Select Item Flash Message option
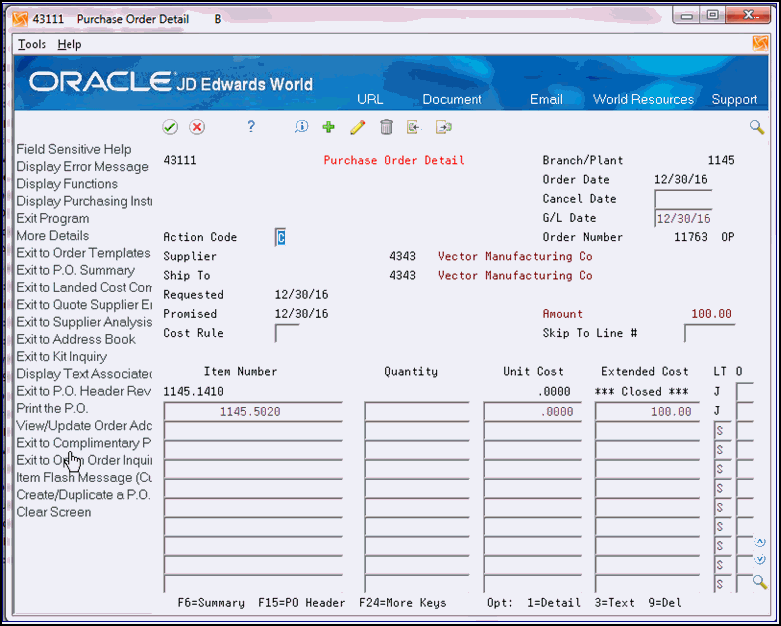This screenshot has height=626, width=781. 84,478
